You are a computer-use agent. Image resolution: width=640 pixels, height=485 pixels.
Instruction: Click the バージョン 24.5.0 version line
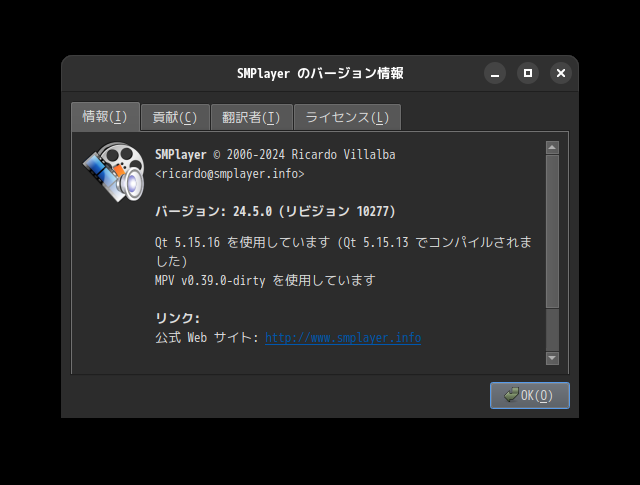point(275,211)
